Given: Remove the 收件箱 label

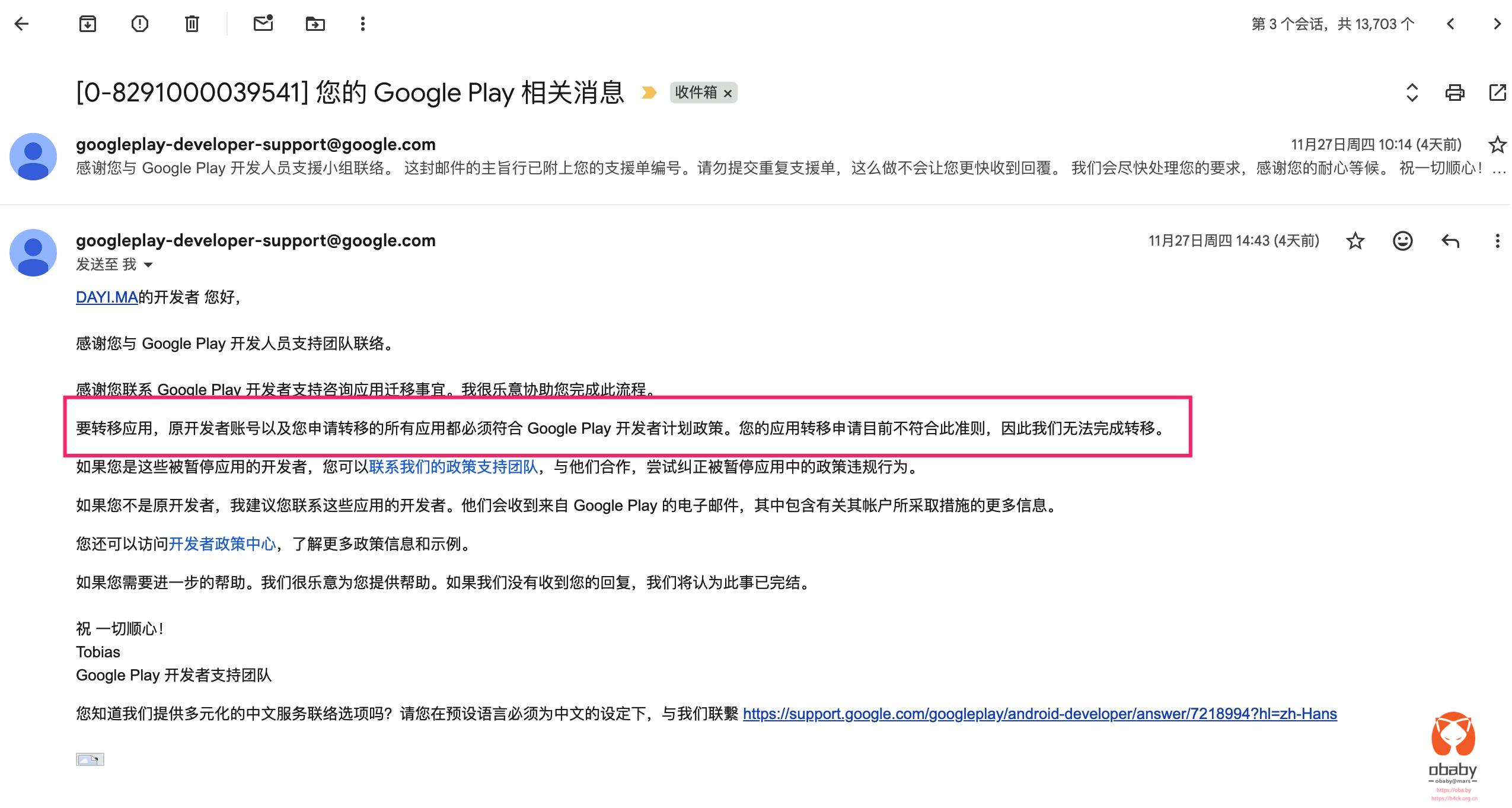Looking at the screenshot, I should pos(728,93).
